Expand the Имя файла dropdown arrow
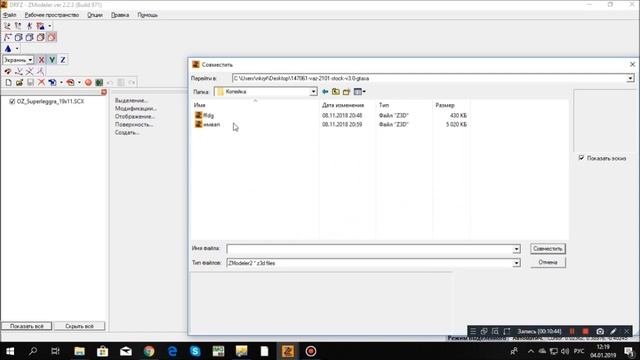Viewport: 640px width, 360px height. (x=516, y=249)
